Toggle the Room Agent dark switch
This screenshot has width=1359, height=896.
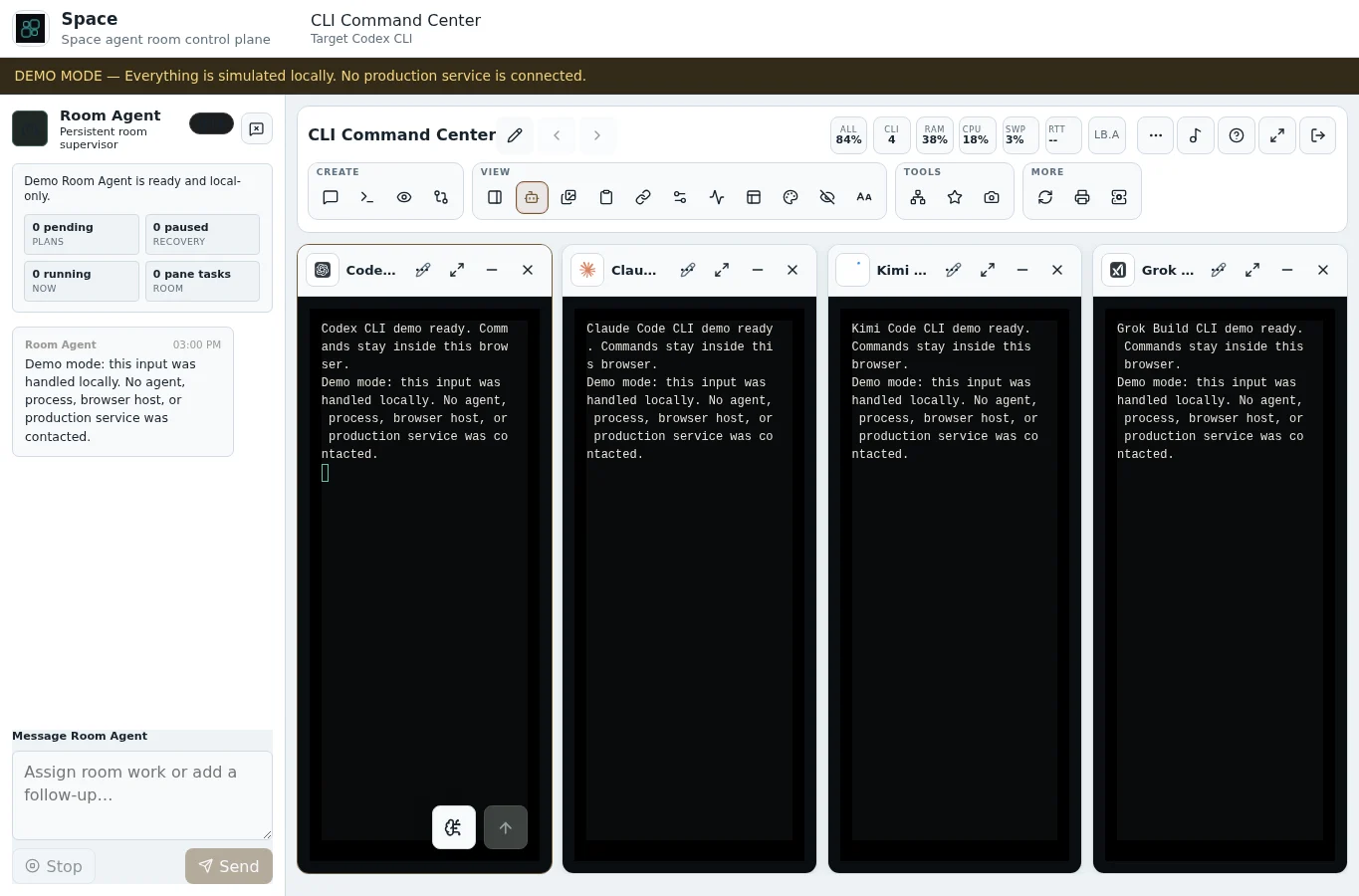click(211, 123)
